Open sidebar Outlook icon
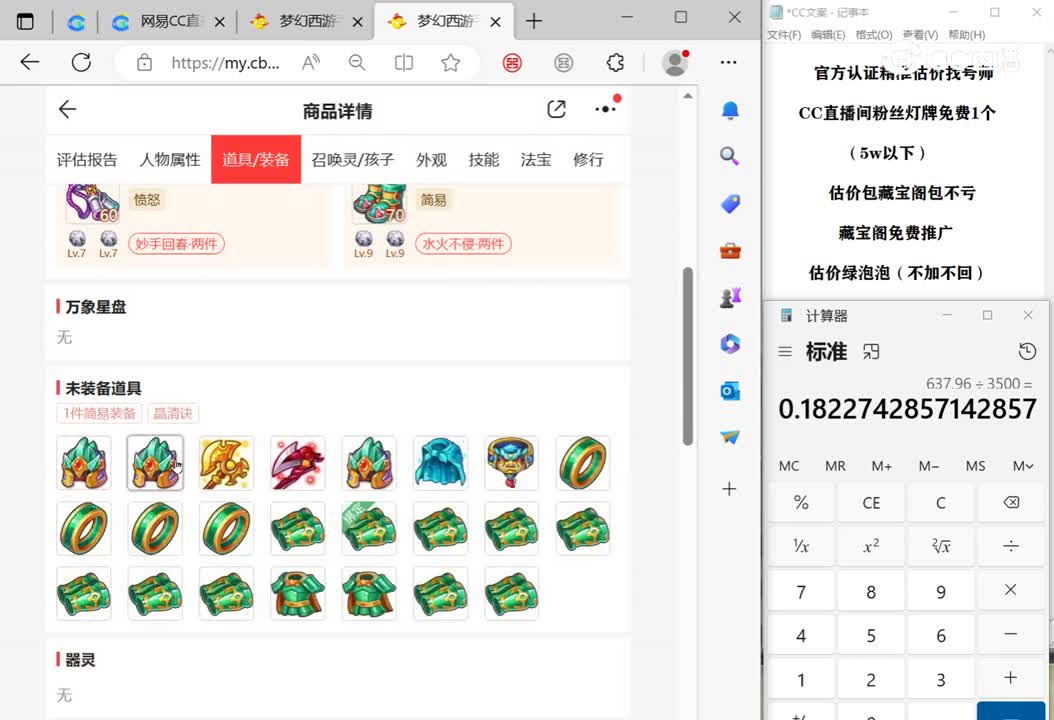 730,391
